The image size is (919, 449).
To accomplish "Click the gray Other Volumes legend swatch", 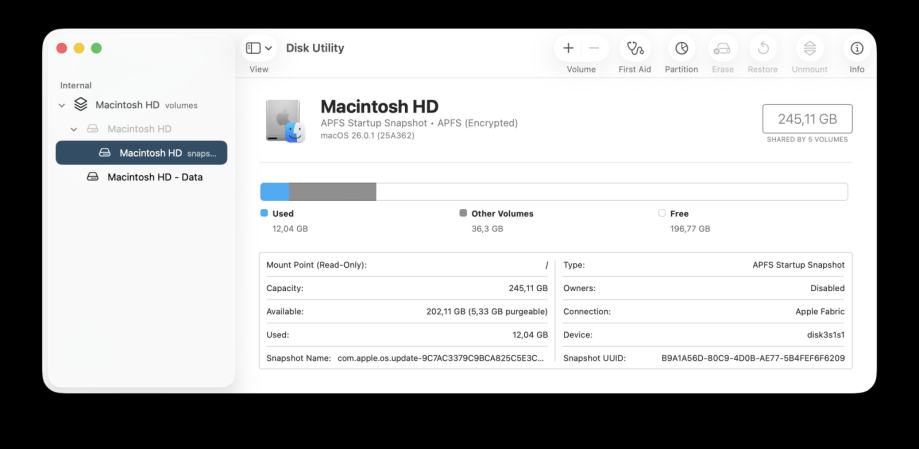I will coord(463,213).
